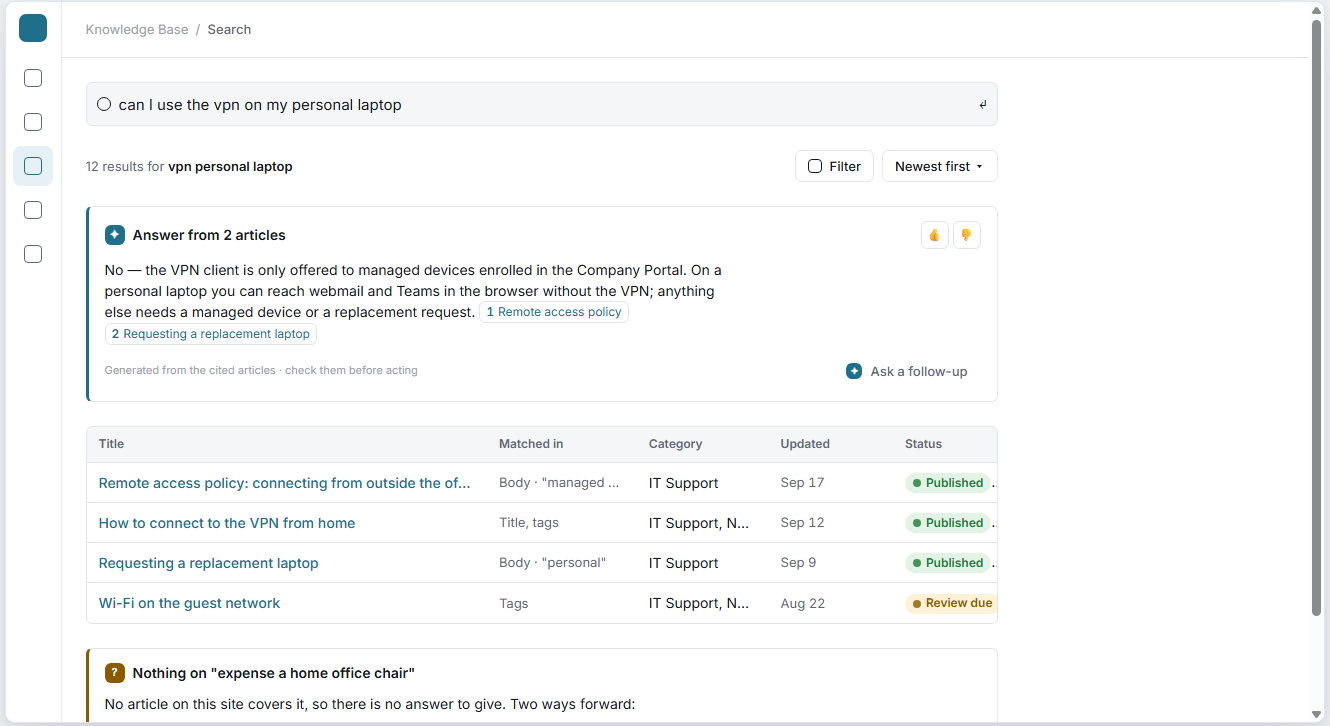
Task: Click the Aug 22 updated date
Action: click(804, 603)
